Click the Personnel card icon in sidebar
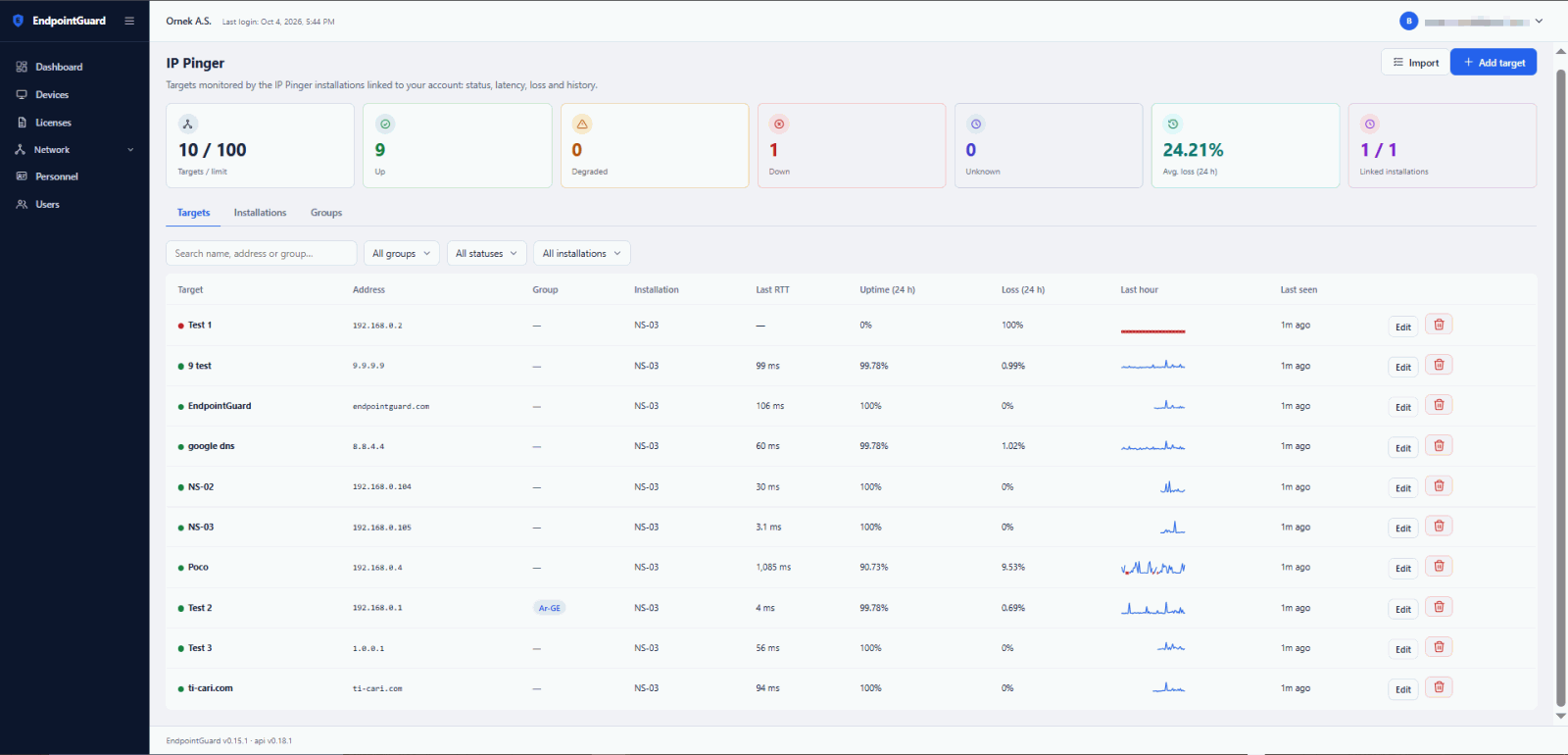 (22, 176)
